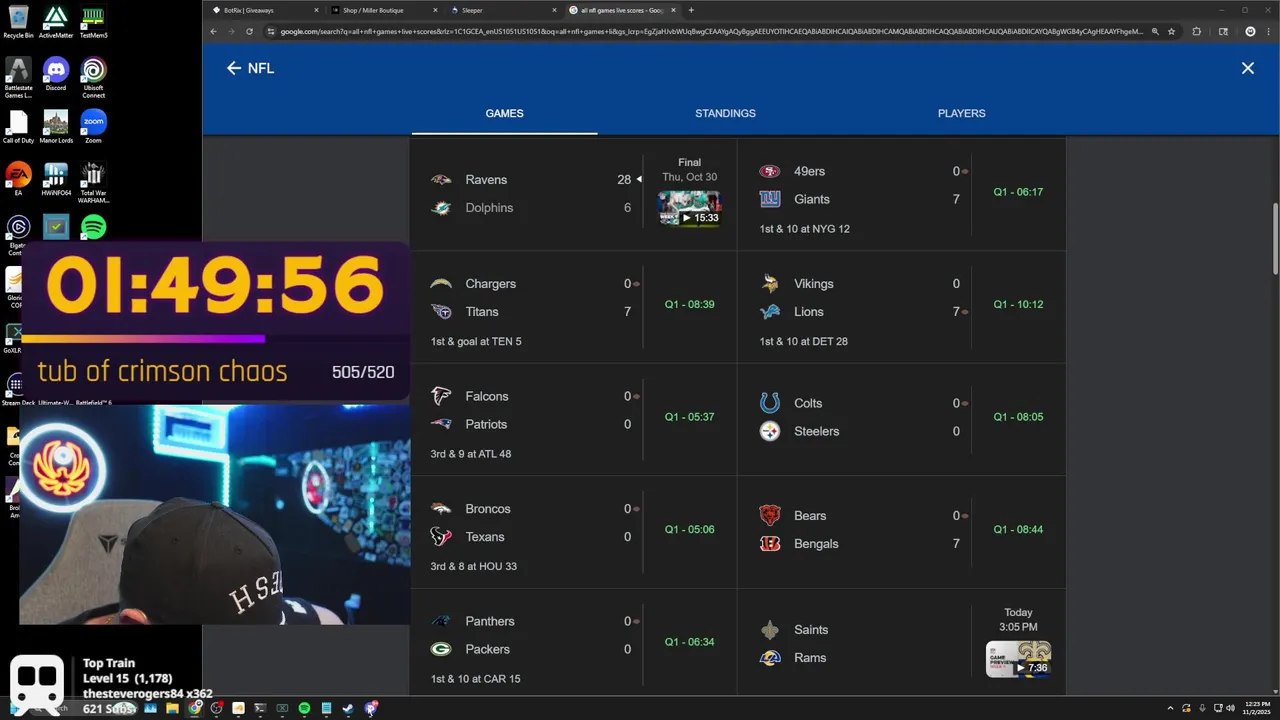This screenshot has height=720, width=1280.
Task: Select the Battlestate Games Launcher shortcut
Action: tap(18, 78)
